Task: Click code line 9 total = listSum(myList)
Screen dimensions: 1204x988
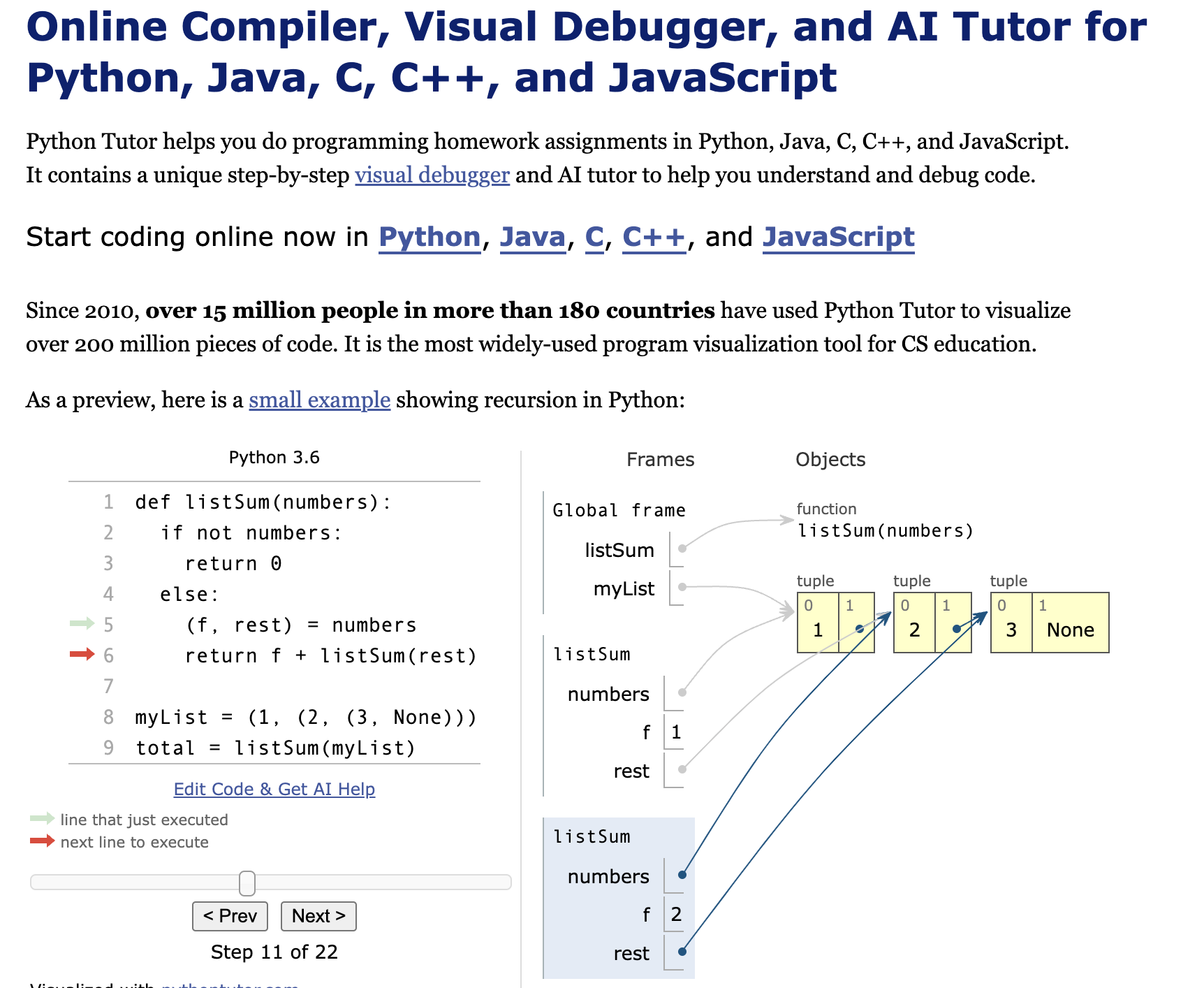Action: click(x=276, y=748)
